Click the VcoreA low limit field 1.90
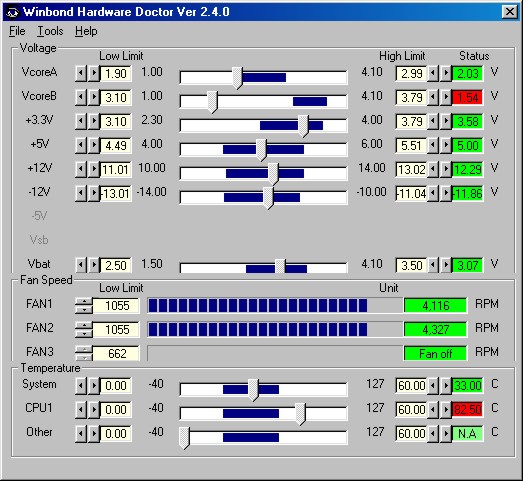The width and height of the screenshot is (523, 481). click(x=116, y=73)
